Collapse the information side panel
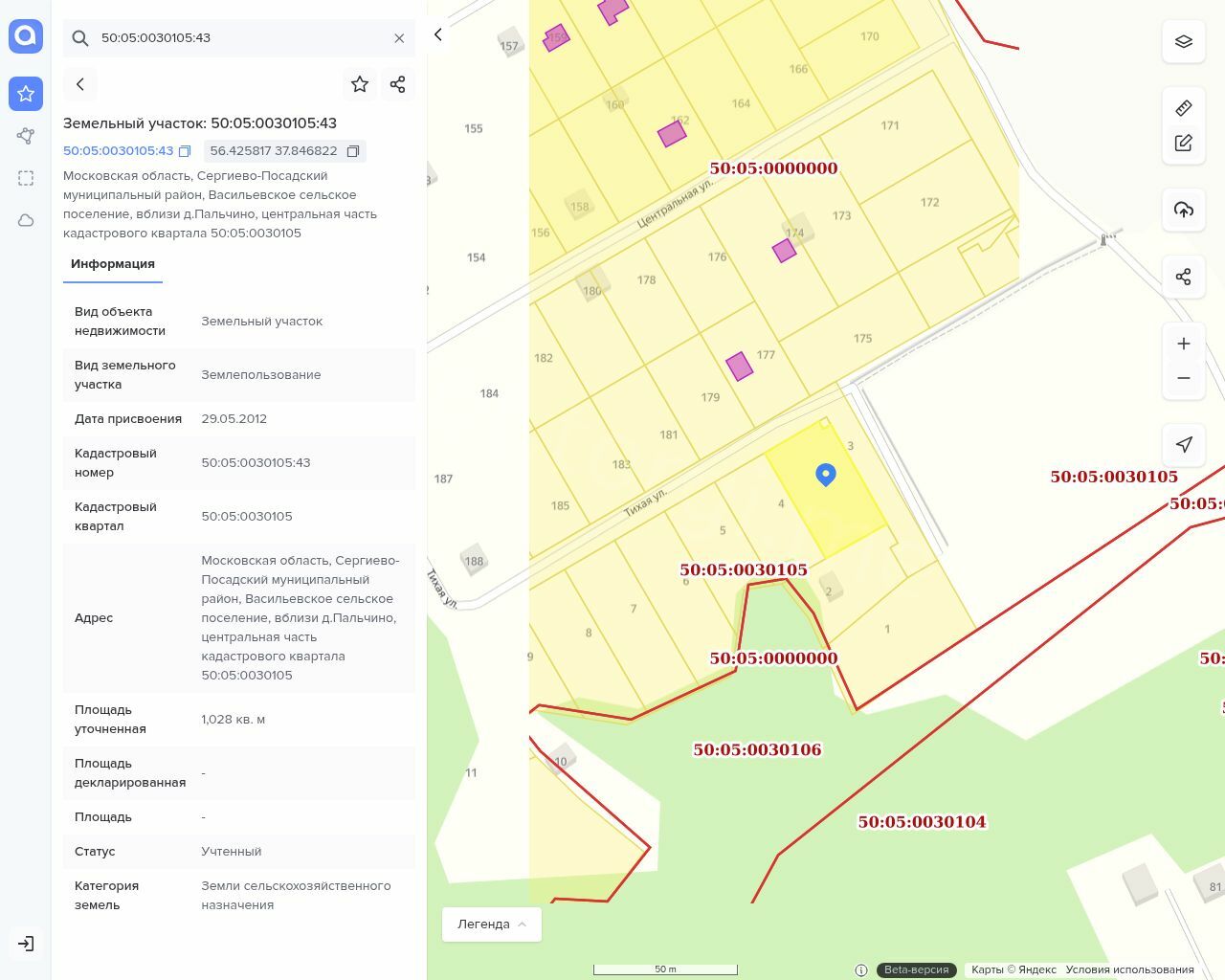Screen dimensions: 1225x980 [x=438, y=34]
